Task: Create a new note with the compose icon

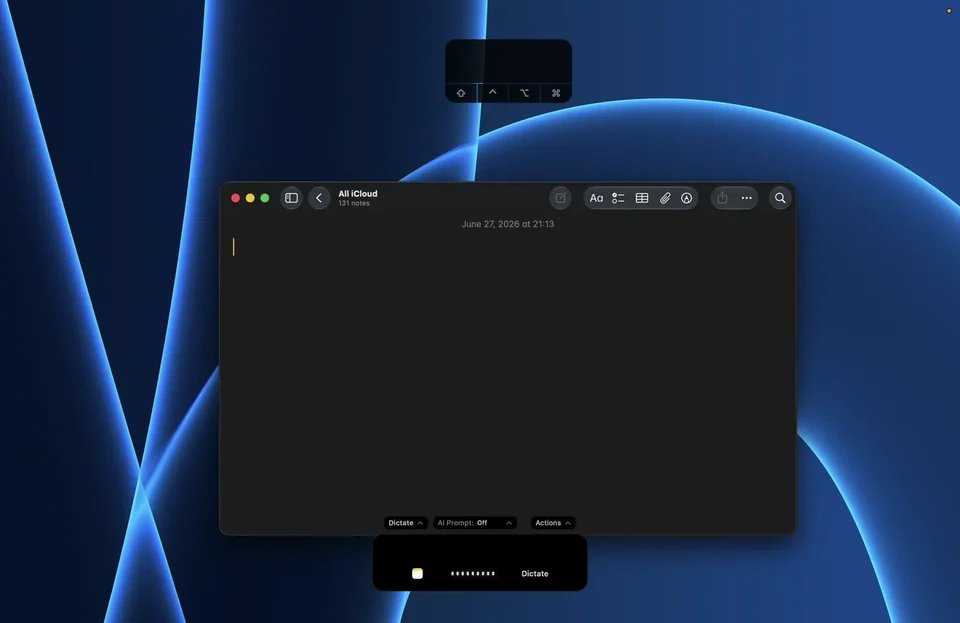Action: point(560,198)
